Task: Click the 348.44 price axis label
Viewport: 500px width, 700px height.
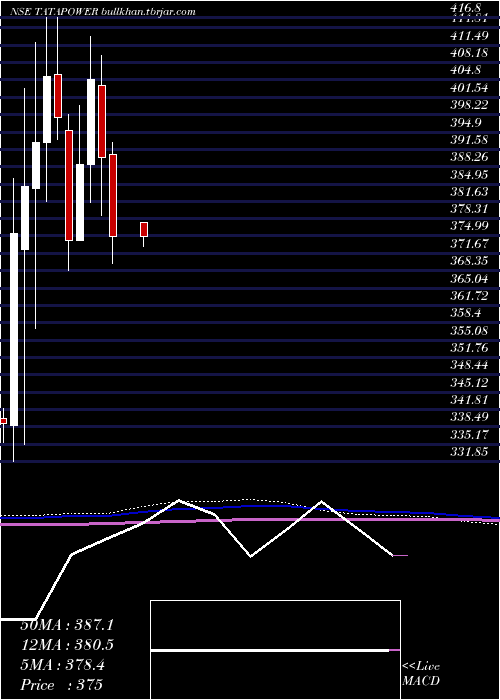Action: tap(469, 365)
